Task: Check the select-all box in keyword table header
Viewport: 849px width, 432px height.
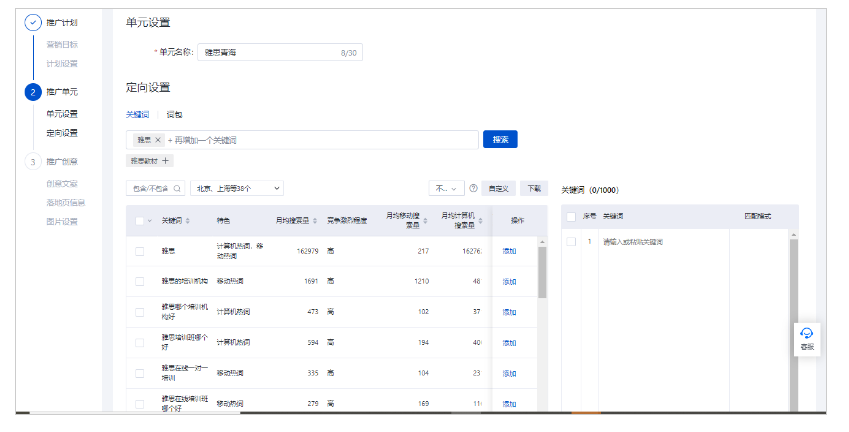Action: click(139, 220)
